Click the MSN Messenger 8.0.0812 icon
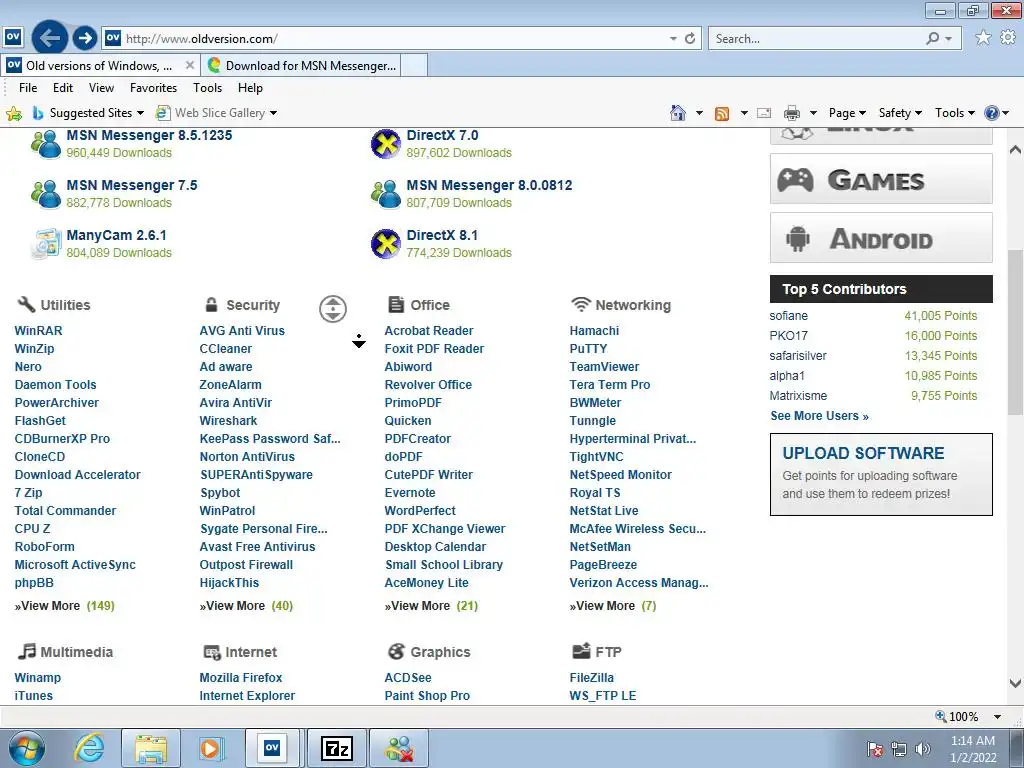The width and height of the screenshot is (1024, 768). [386, 194]
